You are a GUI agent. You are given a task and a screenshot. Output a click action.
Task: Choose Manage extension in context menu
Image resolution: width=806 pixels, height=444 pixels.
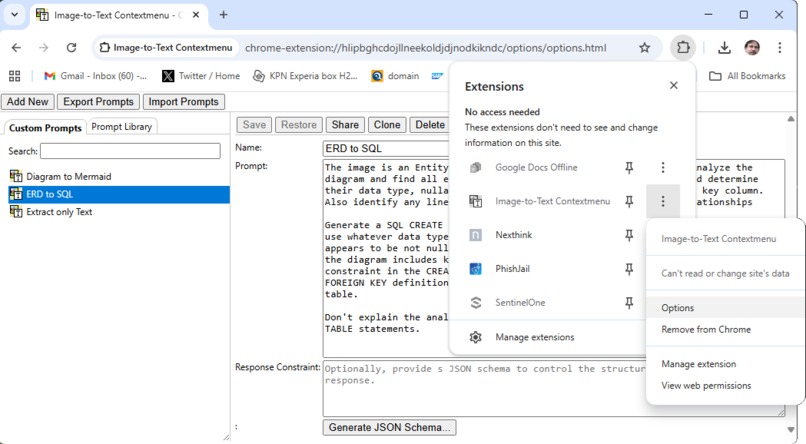(725, 364)
